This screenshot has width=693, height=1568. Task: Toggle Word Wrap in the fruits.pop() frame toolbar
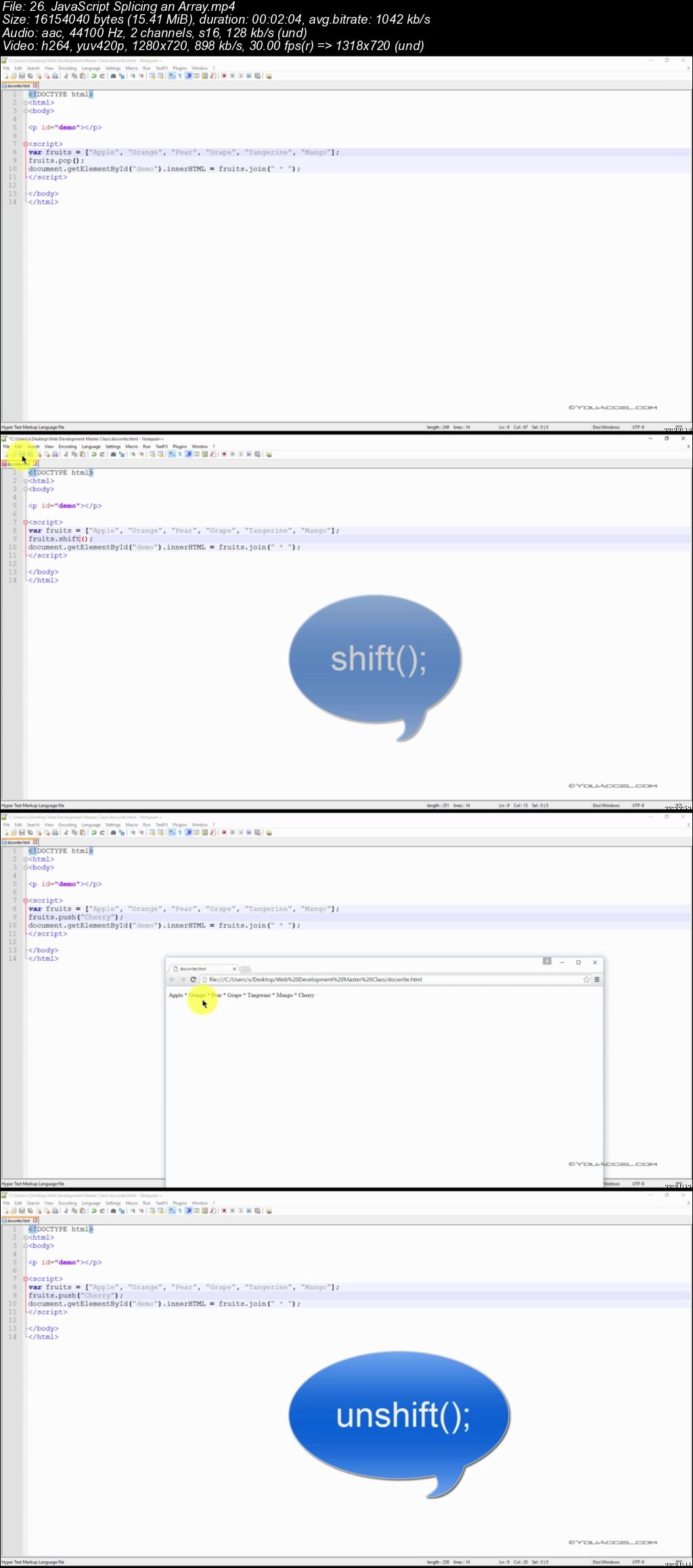[x=171, y=76]
